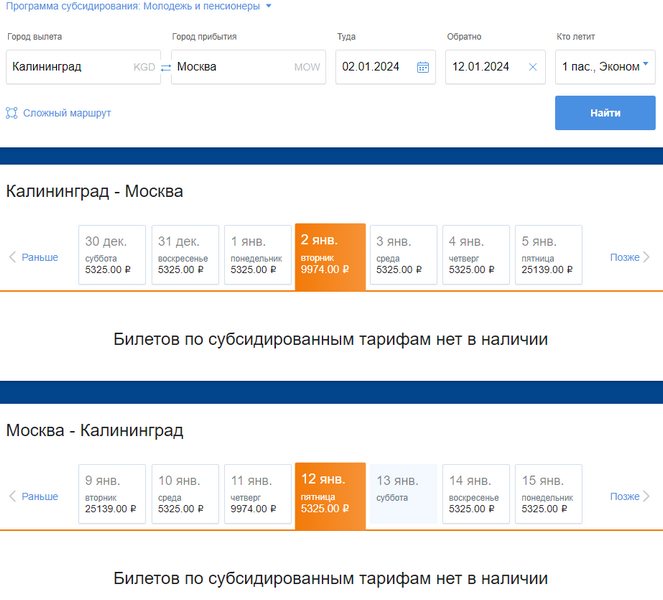
Task: Select the 15 янв. понедельник date tab
Action: (x=549, y=494)
